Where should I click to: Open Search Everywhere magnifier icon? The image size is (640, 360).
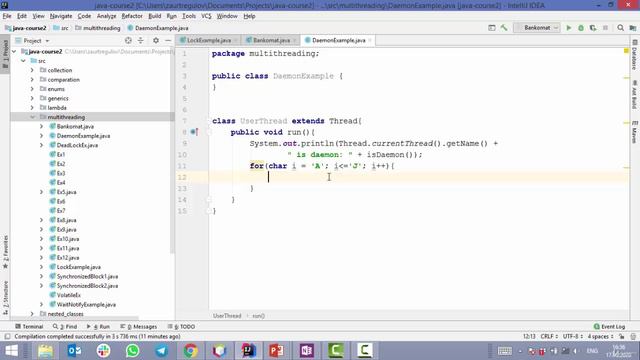point(620,28)
